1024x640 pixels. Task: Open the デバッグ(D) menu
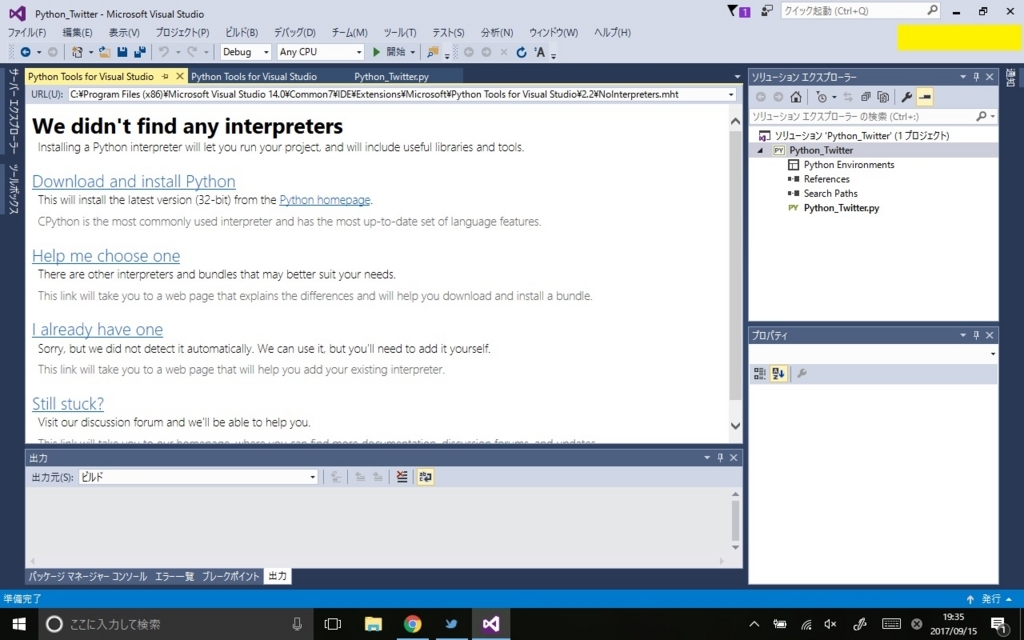click(295, 33)
